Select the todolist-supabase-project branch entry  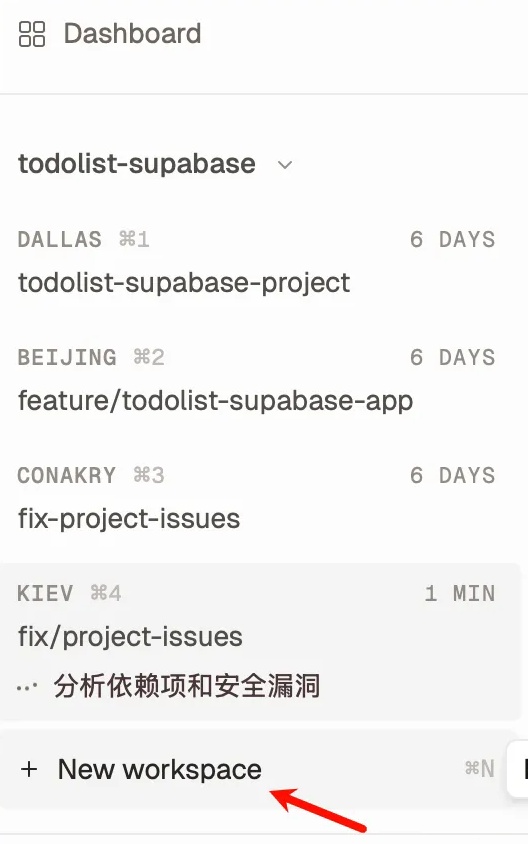[184, 283]
